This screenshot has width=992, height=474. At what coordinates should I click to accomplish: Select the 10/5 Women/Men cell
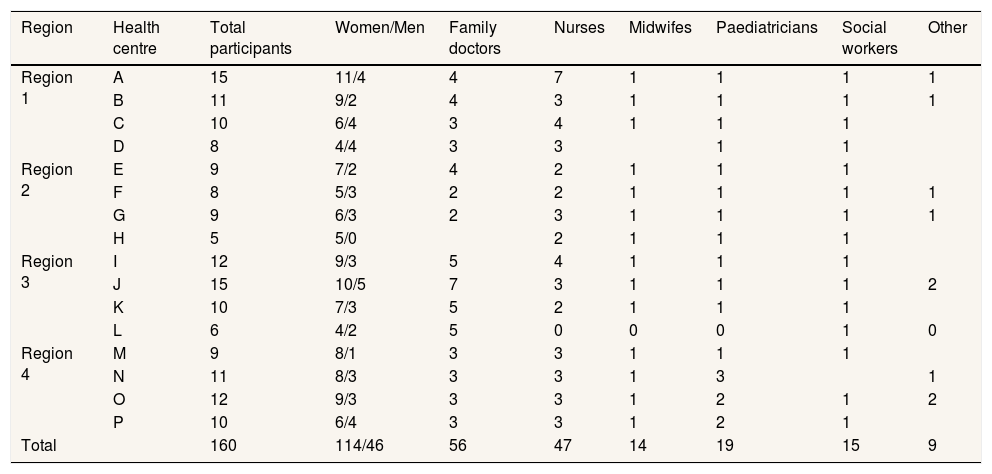click(352, 285)
